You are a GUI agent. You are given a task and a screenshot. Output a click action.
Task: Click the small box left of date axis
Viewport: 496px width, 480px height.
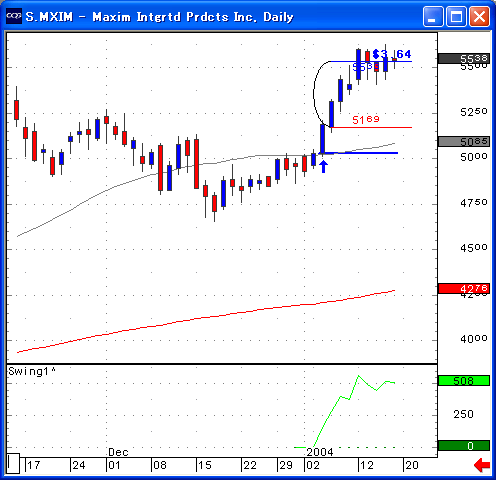click(13, 463)
